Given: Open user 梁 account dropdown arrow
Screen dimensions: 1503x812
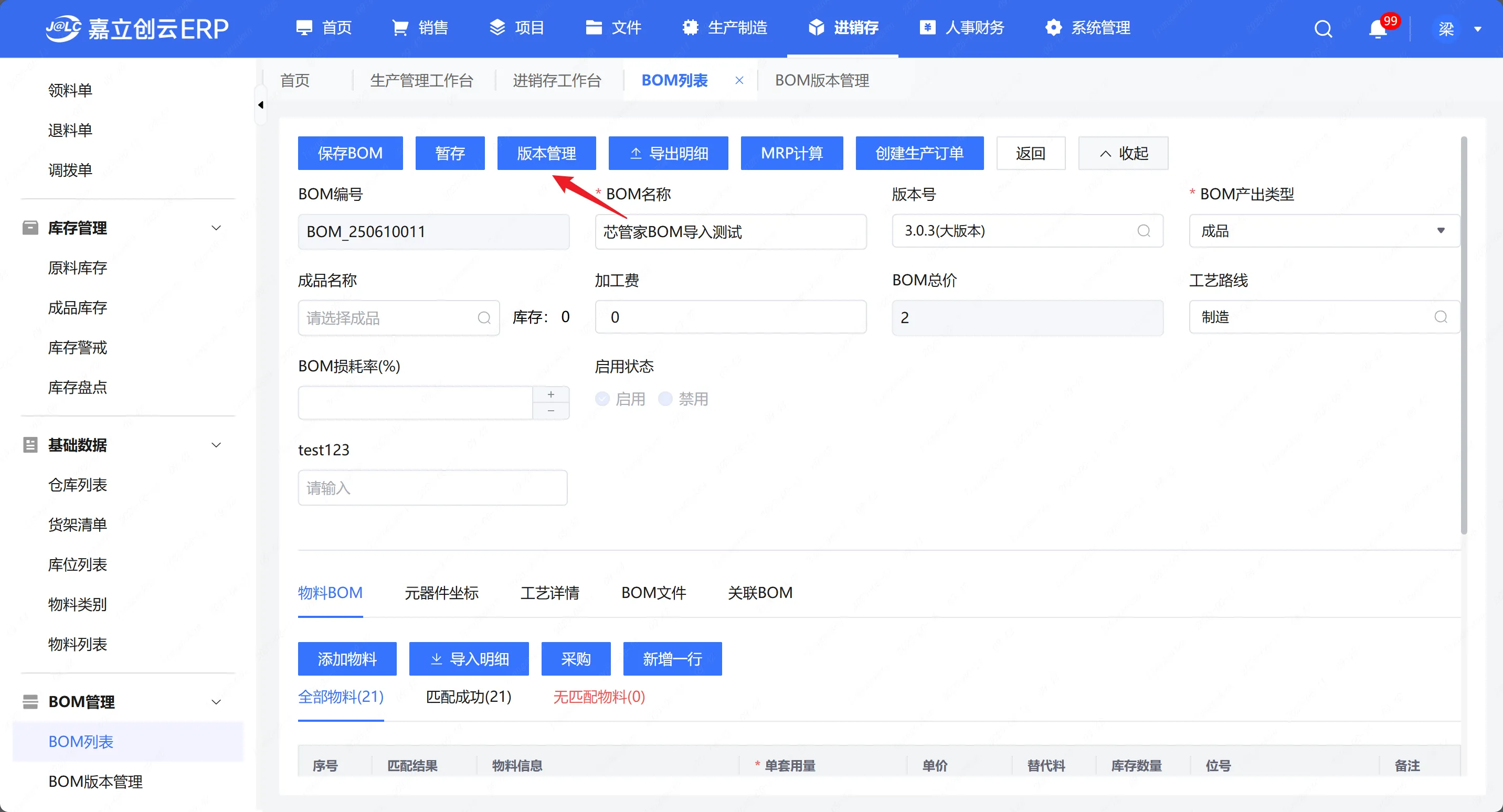Looking at the screenshot, I should (x=1478, y=28).
